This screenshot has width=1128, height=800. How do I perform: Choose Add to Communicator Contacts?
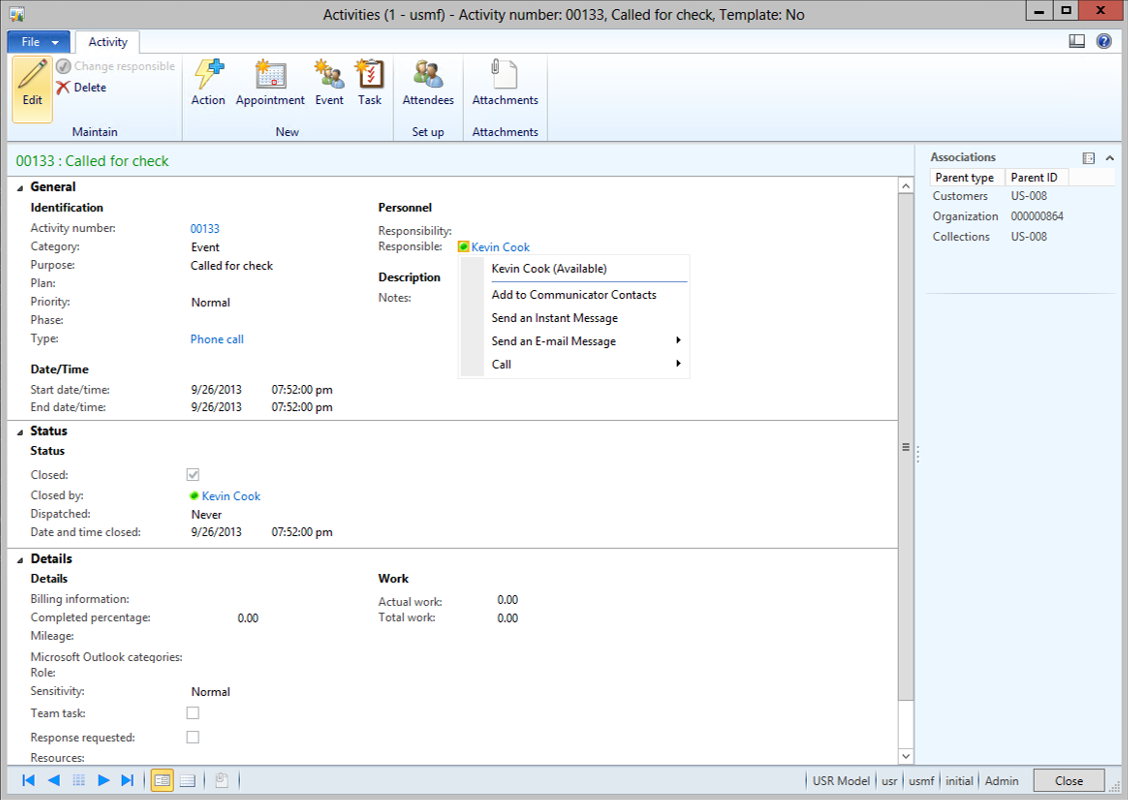coord(573,295)
